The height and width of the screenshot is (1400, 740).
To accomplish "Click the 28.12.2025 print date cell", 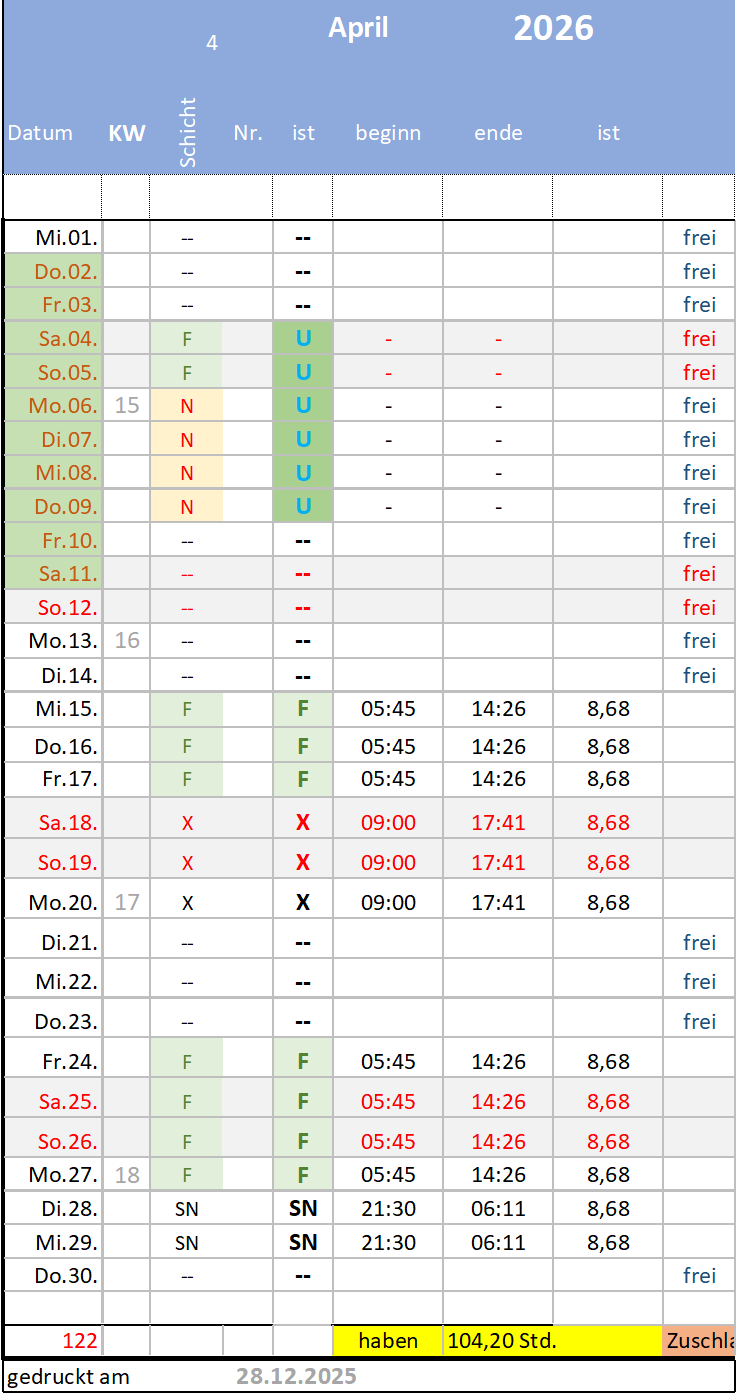I will pos(296,1376).
